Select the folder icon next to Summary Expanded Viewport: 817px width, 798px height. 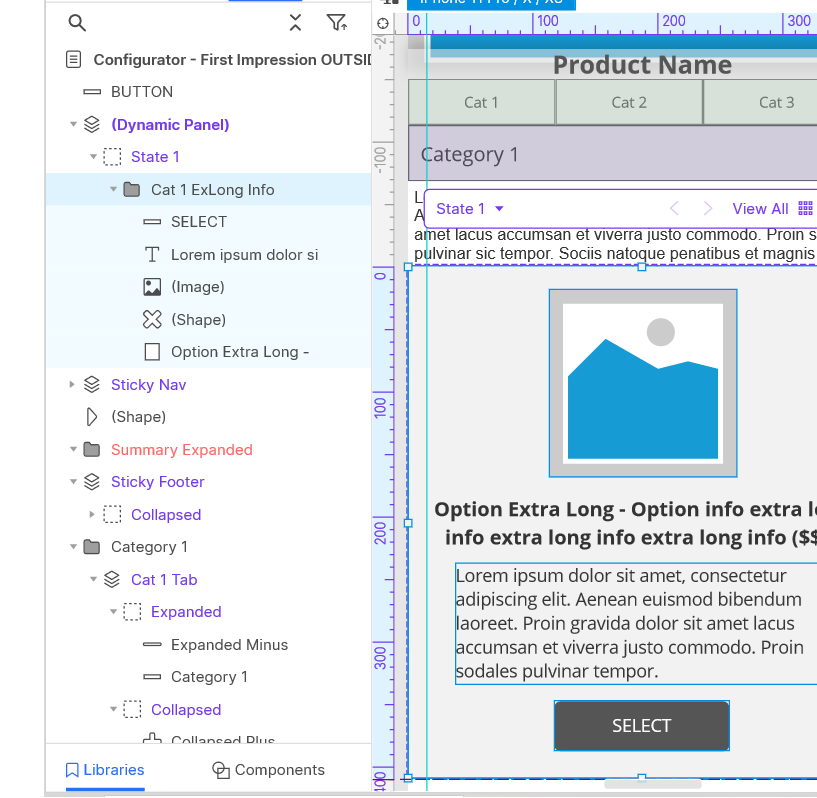tap(91, 449)
